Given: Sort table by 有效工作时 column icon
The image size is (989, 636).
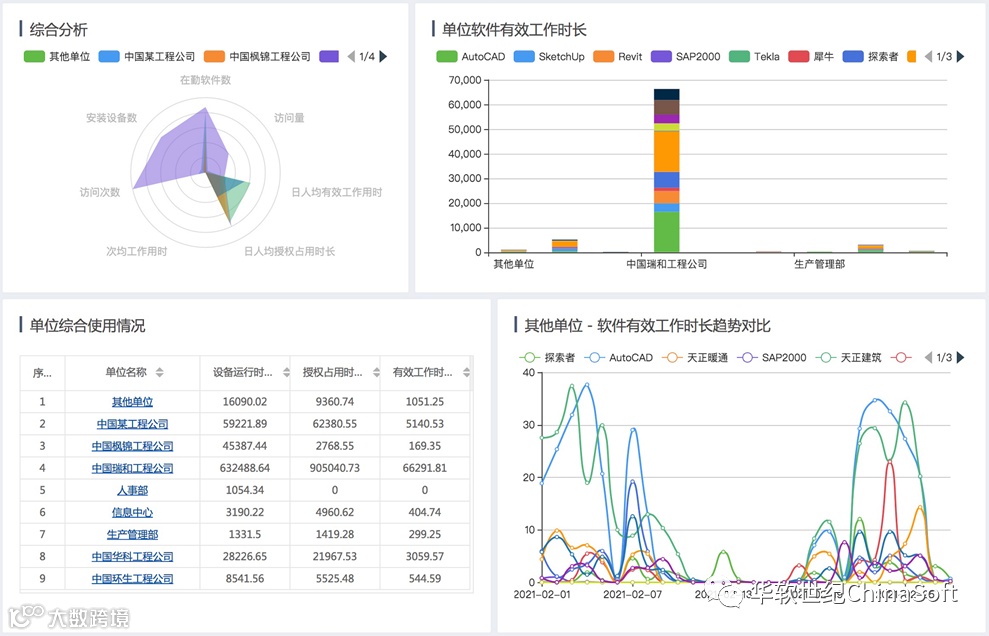Looking at the screenshot, I should click(x=467, y=372).
